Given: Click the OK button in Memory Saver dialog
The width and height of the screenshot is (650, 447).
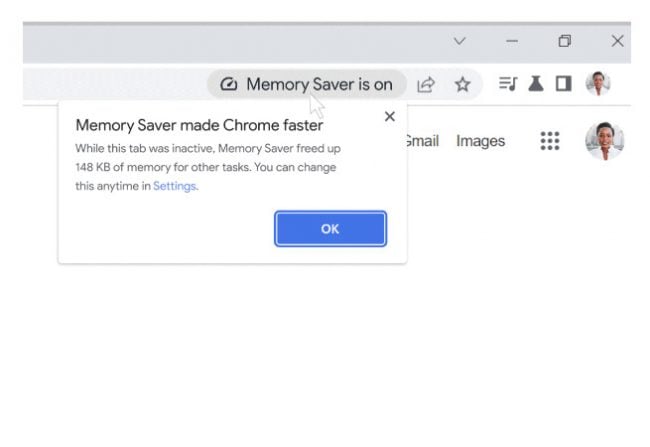Looking at the screenshot, I should [330, 228].
